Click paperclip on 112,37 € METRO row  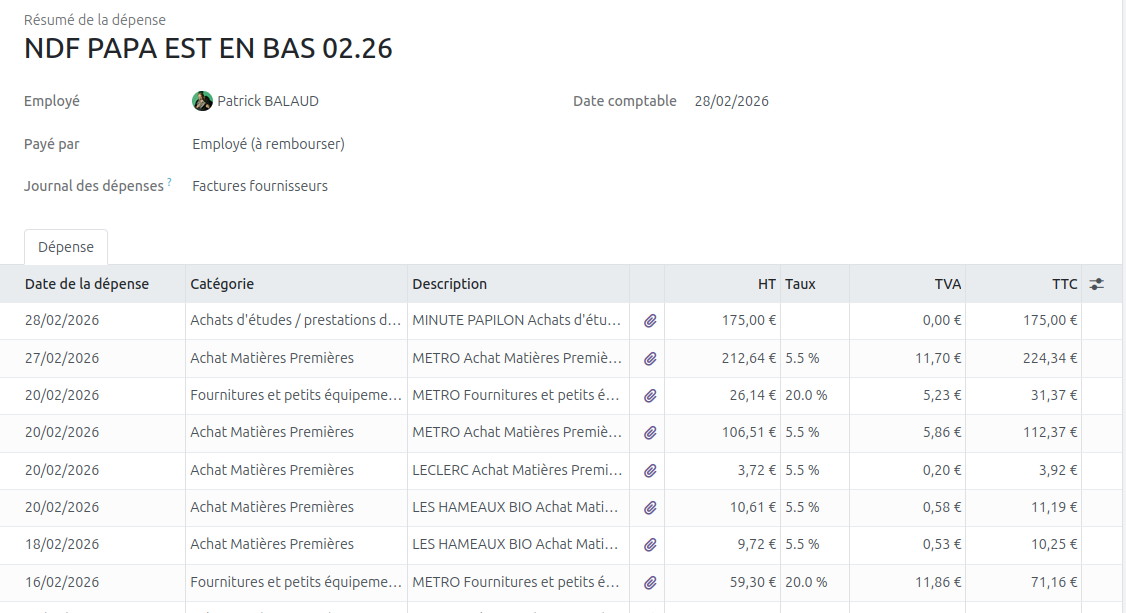(x=650, y=433)
